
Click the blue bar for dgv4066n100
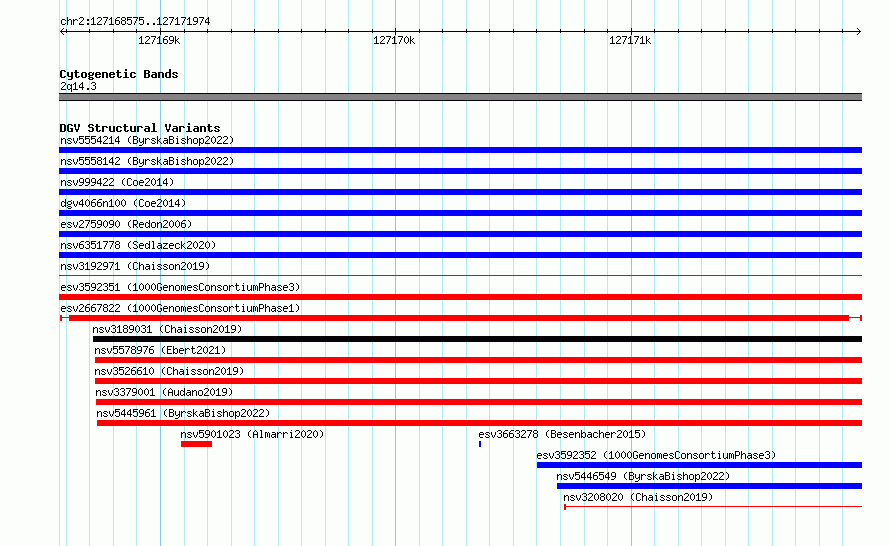(460, 213)
